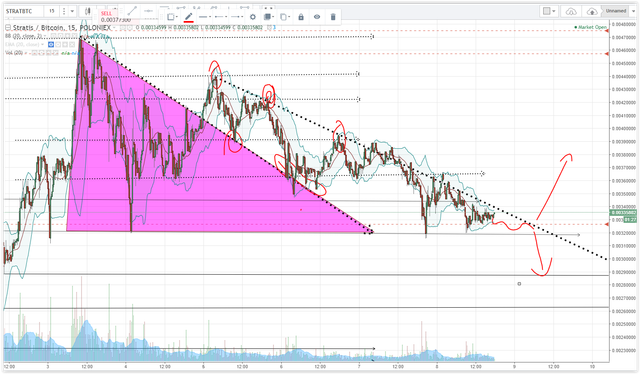Image resolution: width=640 pixels, height=374 pixels.
Task: Delete the selected drawing with the trash icon
Action: click(333, 17)
